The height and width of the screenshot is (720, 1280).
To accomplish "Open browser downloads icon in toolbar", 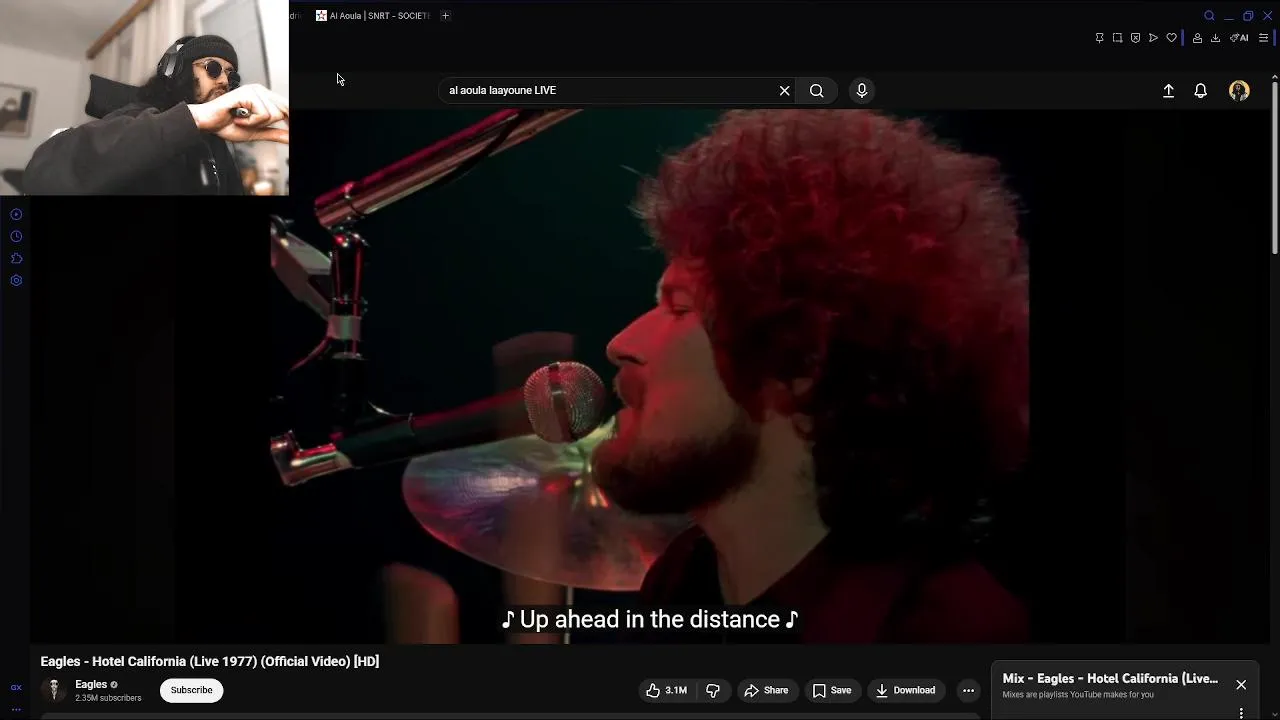I will tap(1215, 38).
